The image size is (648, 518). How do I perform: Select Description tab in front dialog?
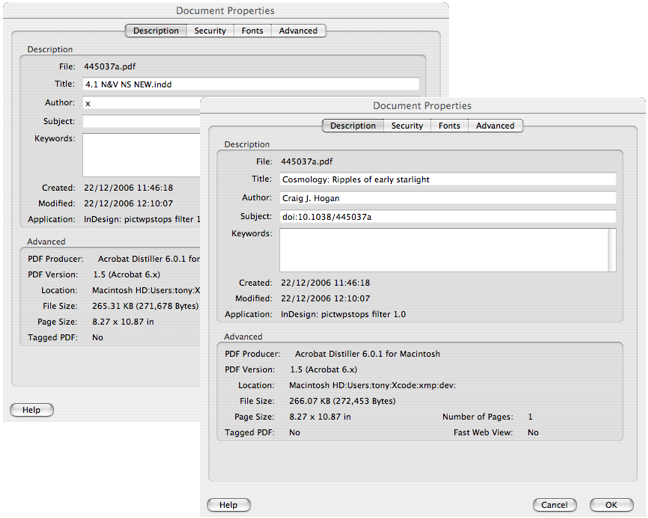(352, 126)
